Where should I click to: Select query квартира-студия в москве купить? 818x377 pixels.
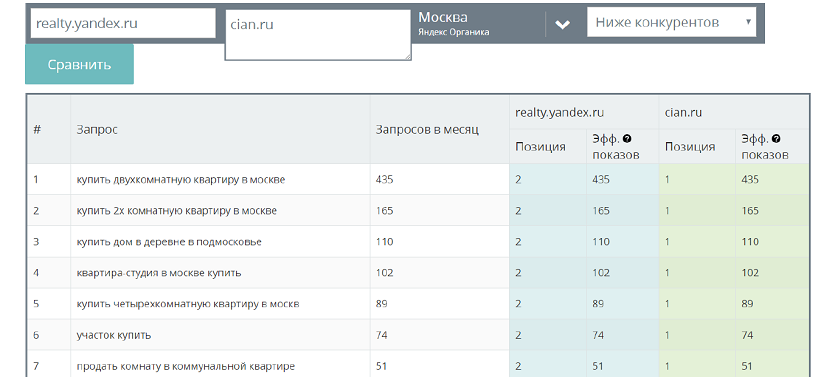point(159,273)
